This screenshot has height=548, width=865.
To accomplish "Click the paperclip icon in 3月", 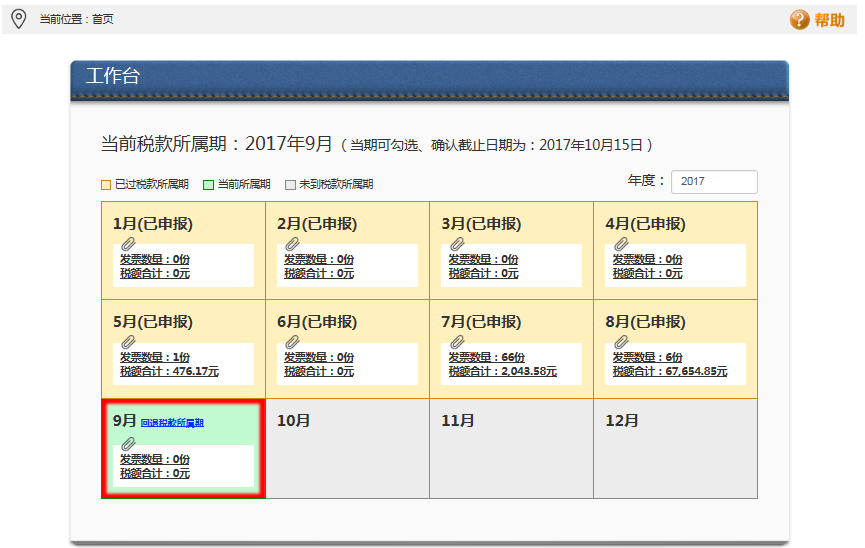I will click(457, 244).
